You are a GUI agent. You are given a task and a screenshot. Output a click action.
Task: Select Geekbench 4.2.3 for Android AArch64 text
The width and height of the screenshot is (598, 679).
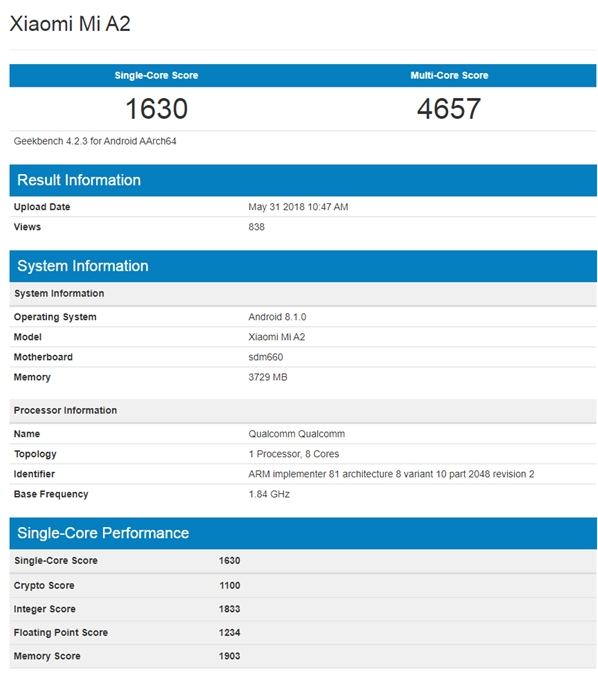point(95,141)
